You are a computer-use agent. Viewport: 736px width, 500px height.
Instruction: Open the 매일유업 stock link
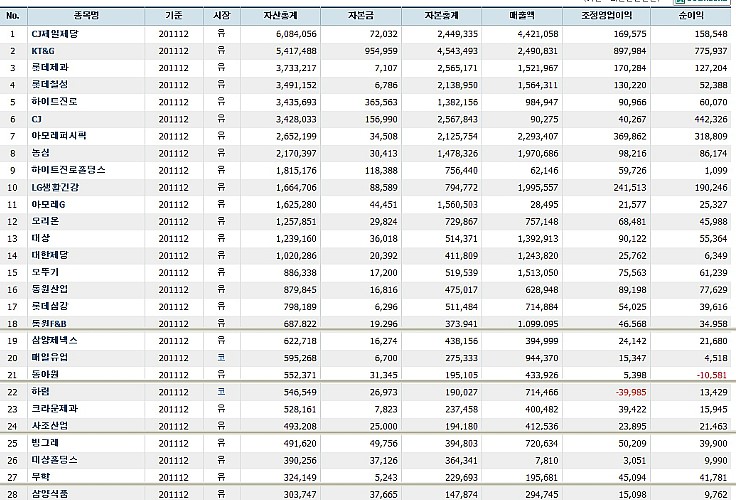click(x=50, y=357)
